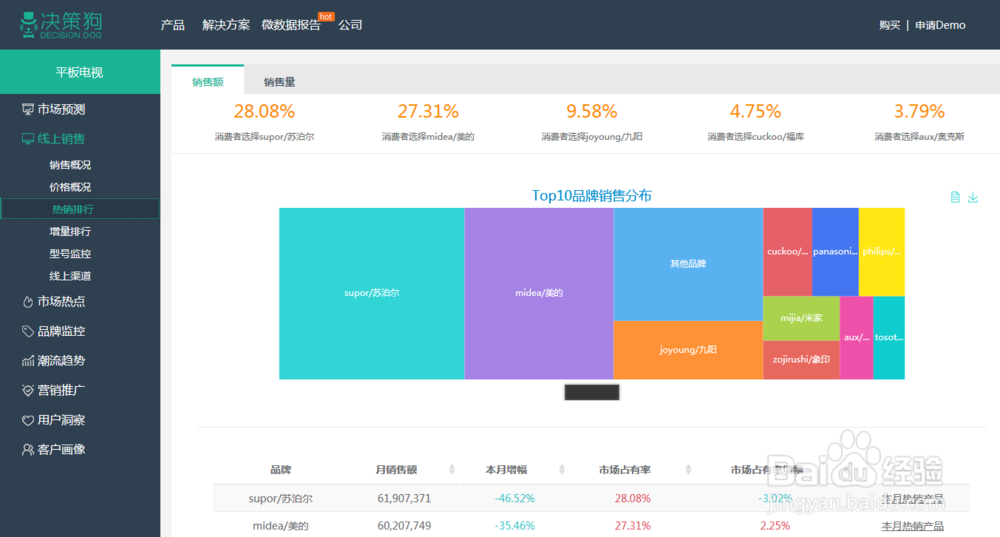Click the 其他品牌 treemap block
The image size is (1000, 537).
click(x=688, y=264)
